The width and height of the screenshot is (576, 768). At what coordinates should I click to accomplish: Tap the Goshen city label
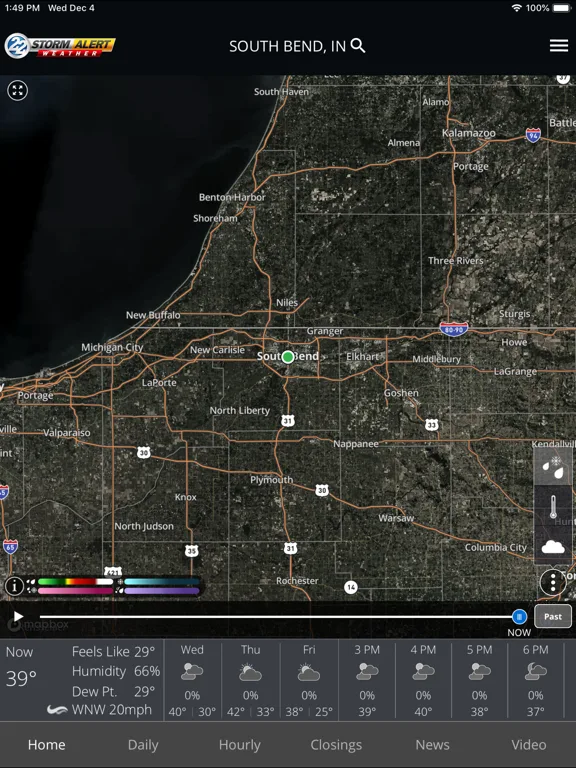tap(401, 393)
